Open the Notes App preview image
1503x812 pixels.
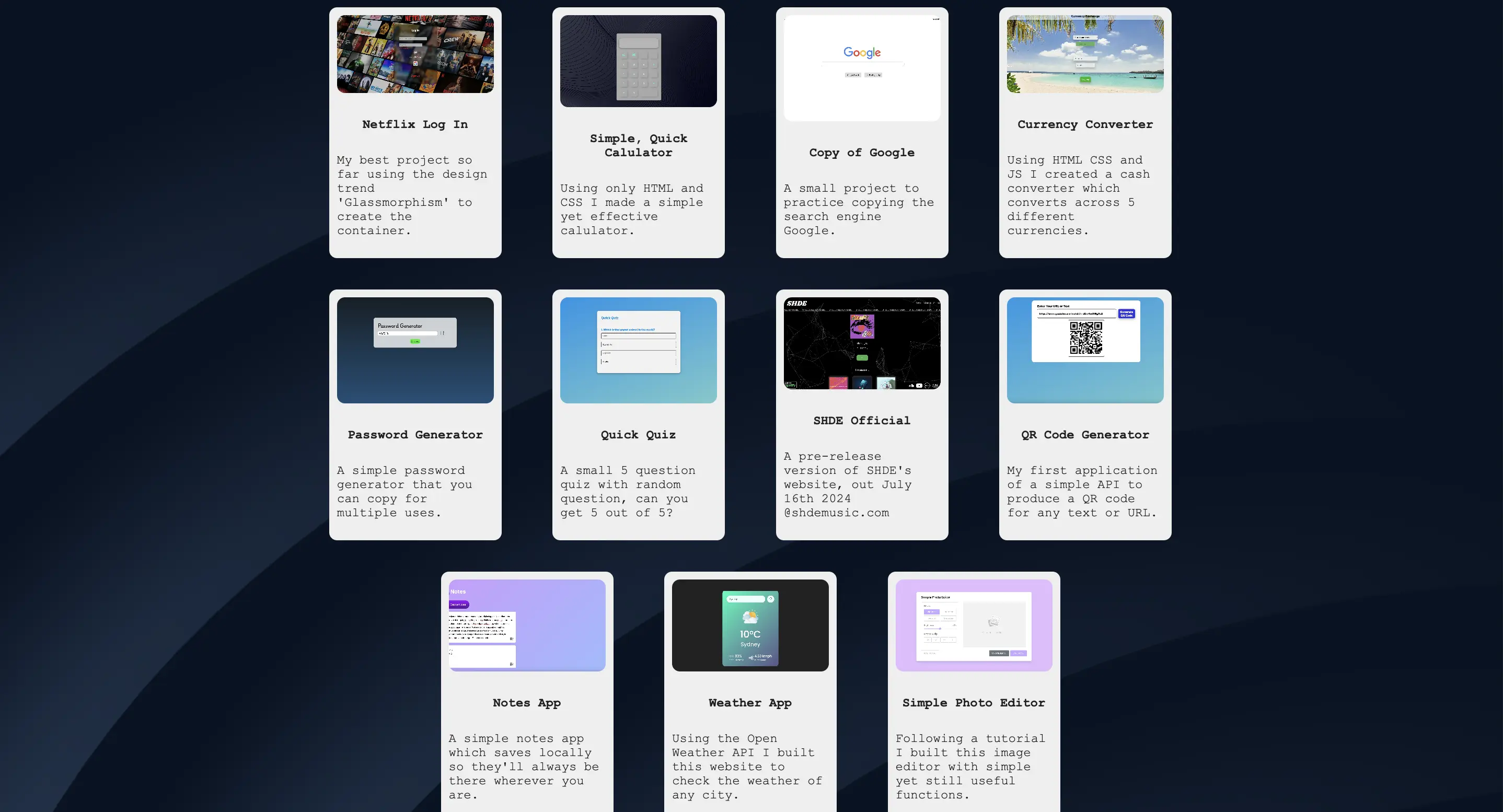pos(527,625)
